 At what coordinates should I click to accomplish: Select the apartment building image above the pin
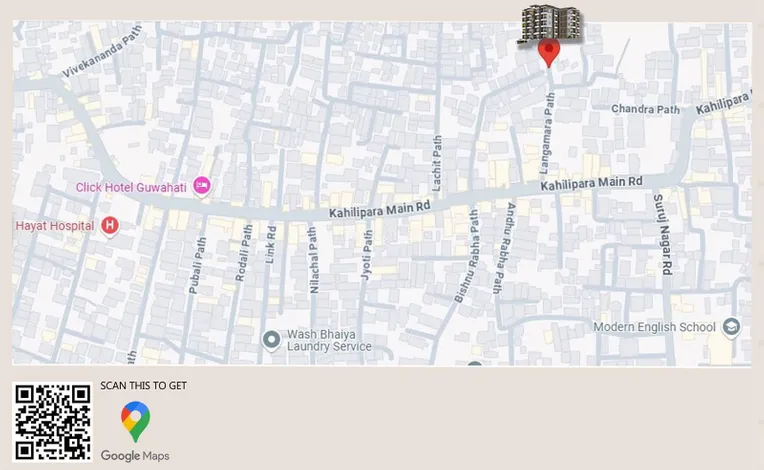coord(550,24)
